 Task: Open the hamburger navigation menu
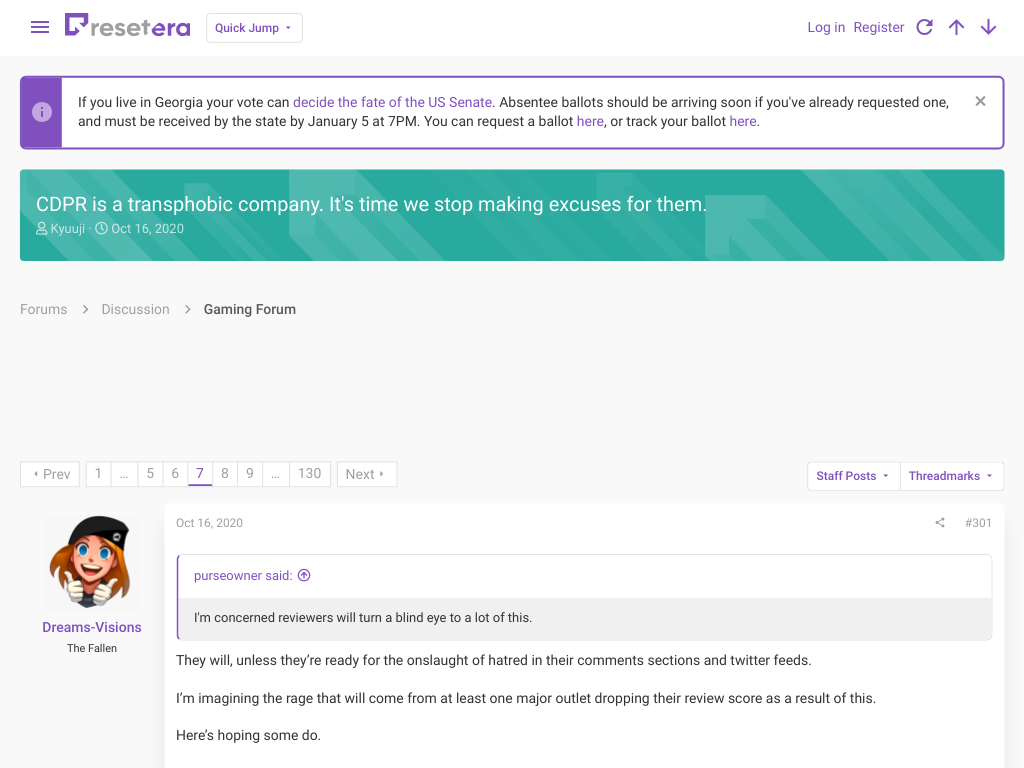40,27
